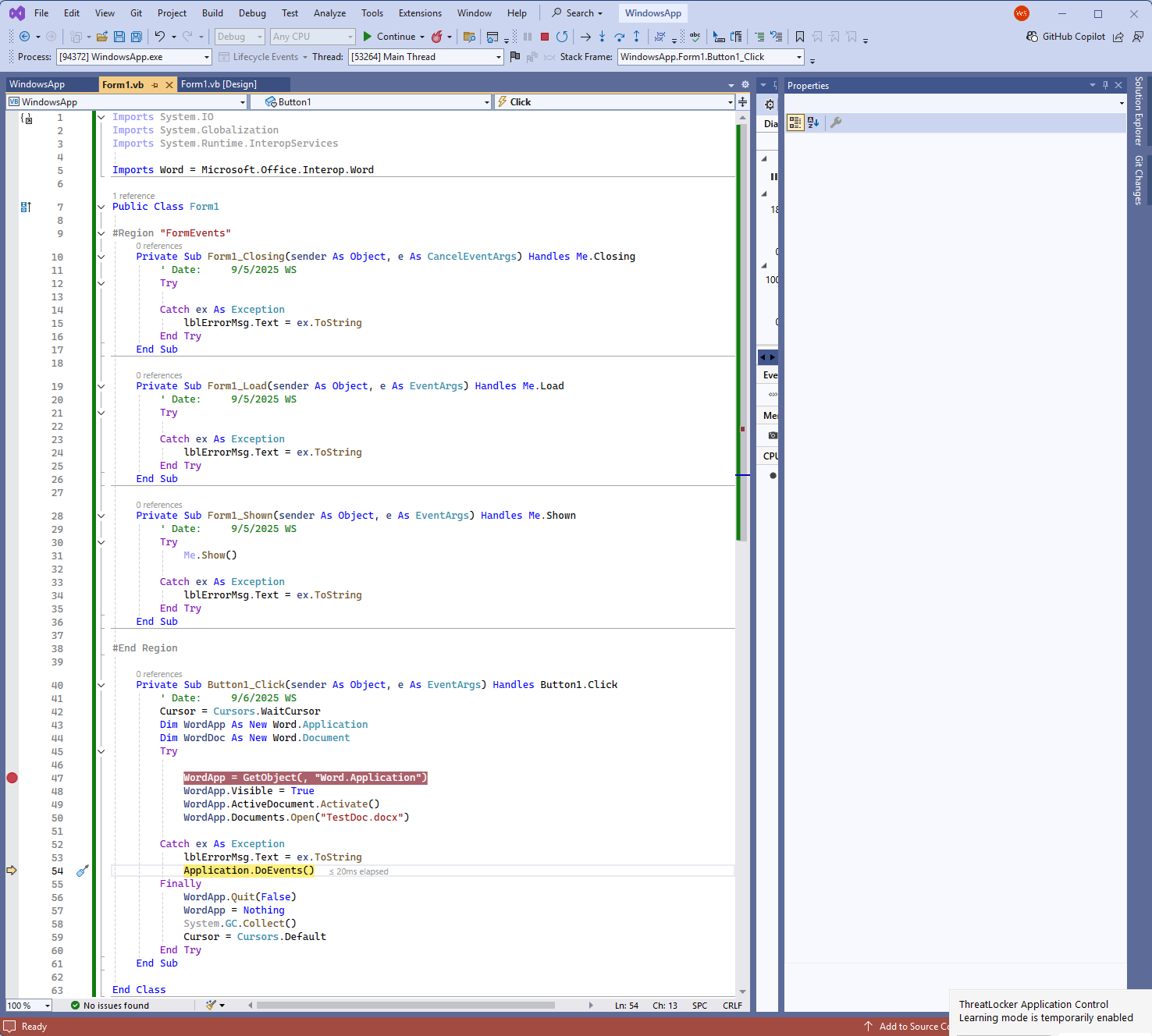Click the Continue button

(x=389, y=37)
